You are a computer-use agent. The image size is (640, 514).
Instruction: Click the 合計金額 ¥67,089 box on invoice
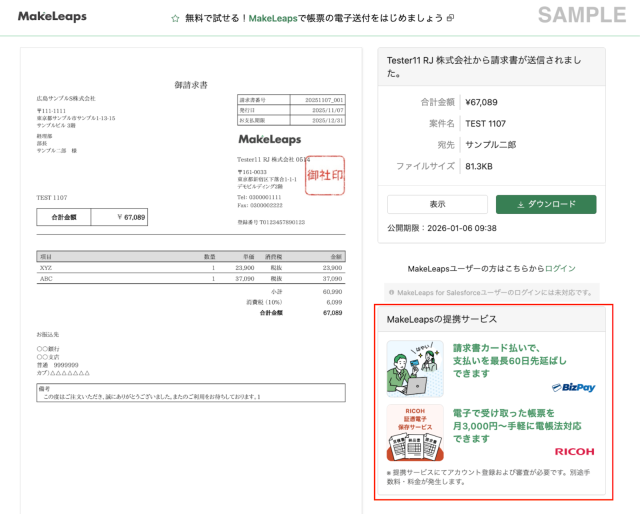pyautogui.click(x=92, y=216)
